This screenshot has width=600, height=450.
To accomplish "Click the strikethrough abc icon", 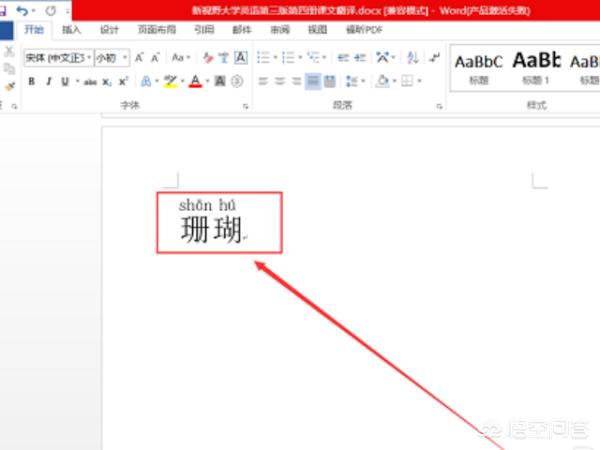I will (90, 81).
